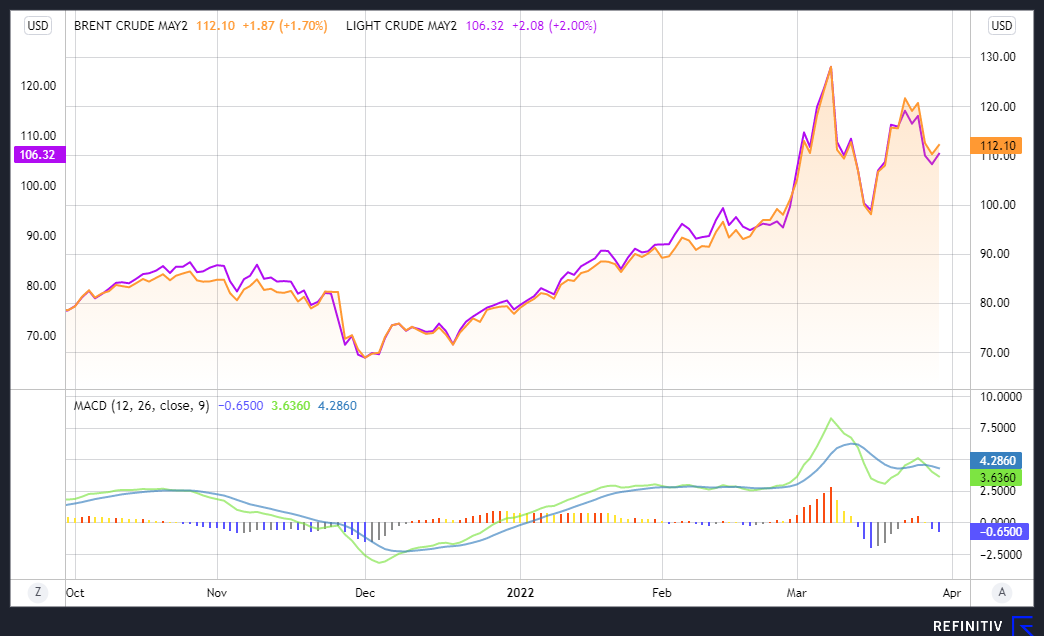Click the green 3.6360 label on MACD axis
The image size is (1044, 636).
[996, 477]
